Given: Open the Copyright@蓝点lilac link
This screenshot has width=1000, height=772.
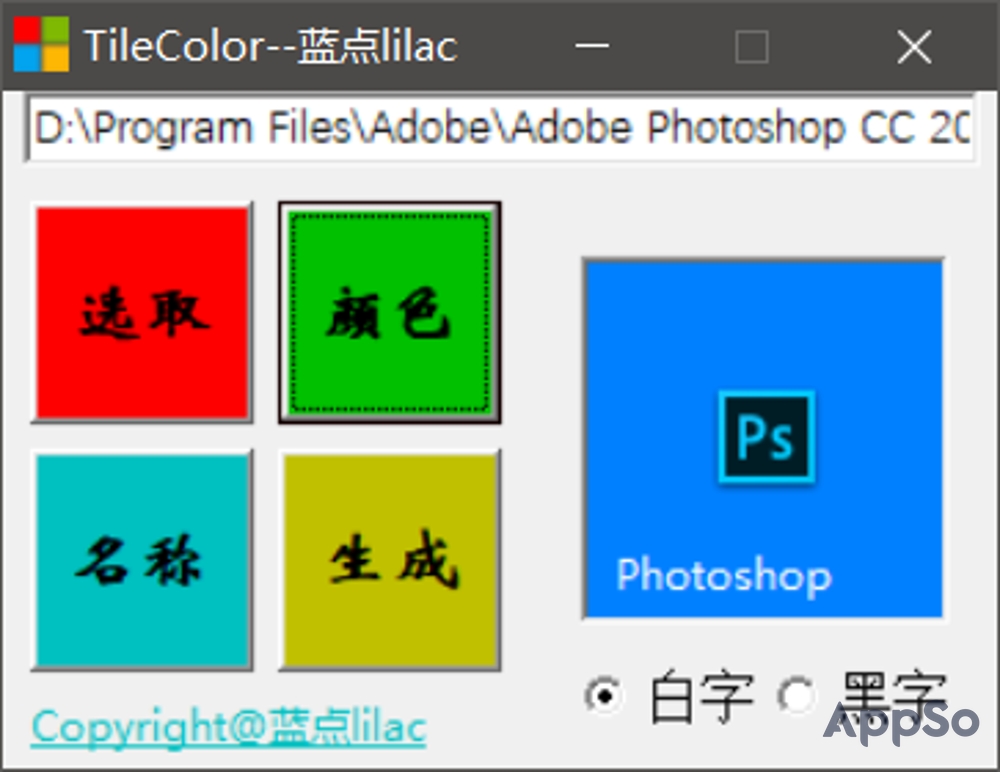Looking at the screenshot, I should (228, 727).
